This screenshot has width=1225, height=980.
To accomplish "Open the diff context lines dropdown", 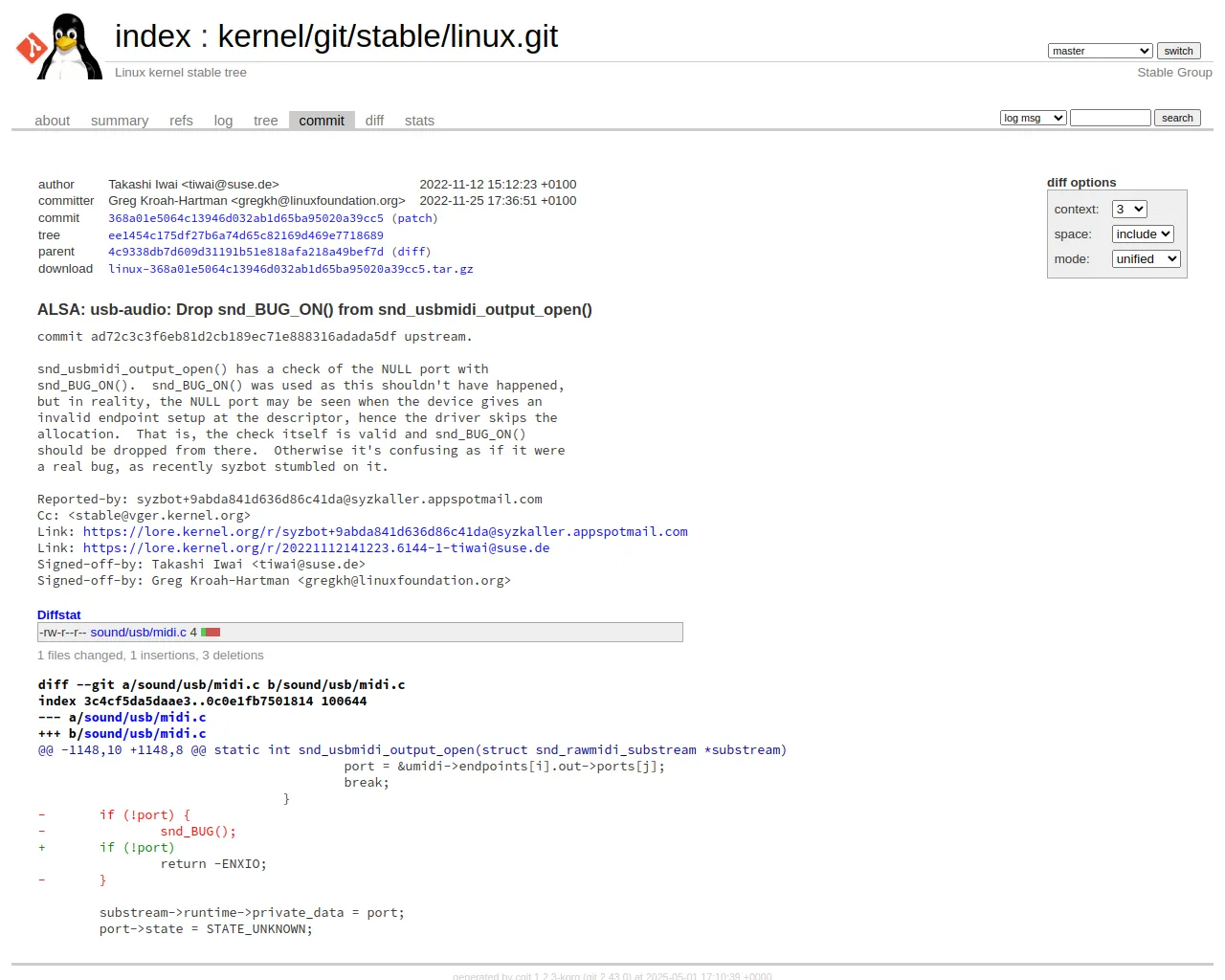I will tap(1129, 210).
